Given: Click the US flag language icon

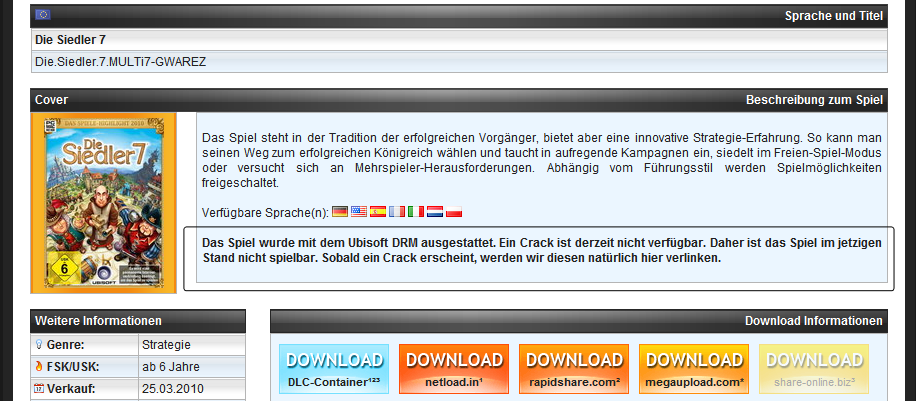Looking at the screenshot, I should [x=359, y=212].
